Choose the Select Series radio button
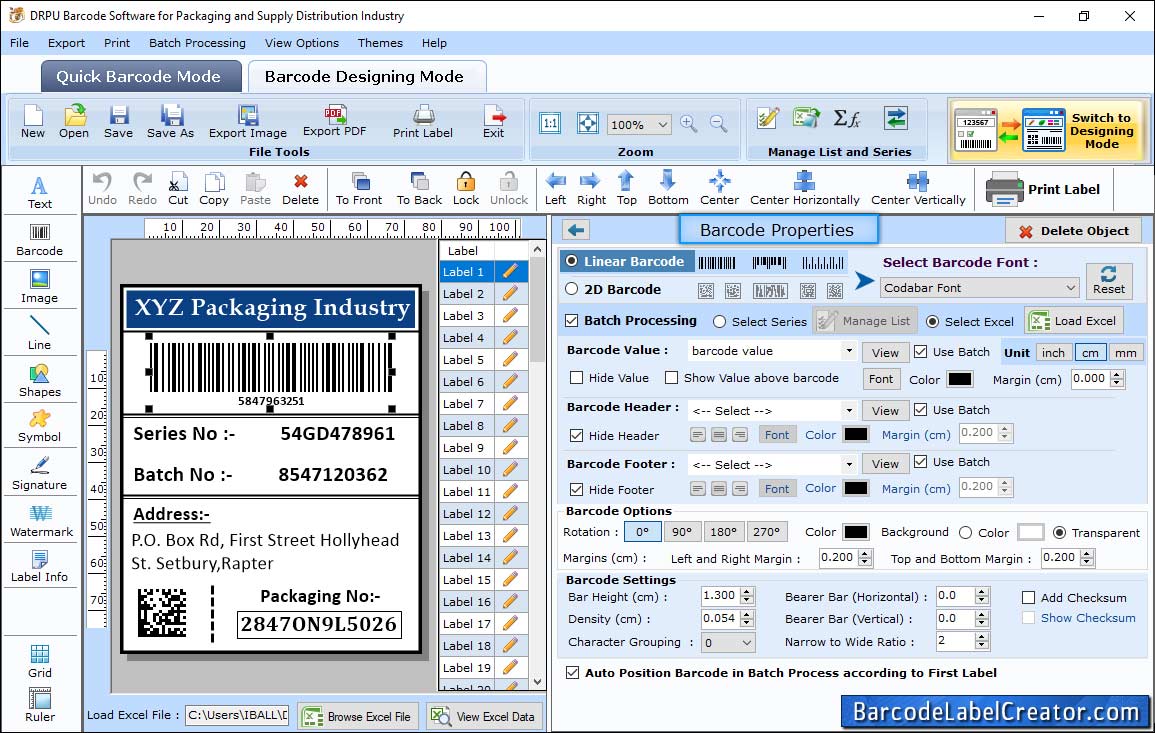 click(x=720, y=322)
